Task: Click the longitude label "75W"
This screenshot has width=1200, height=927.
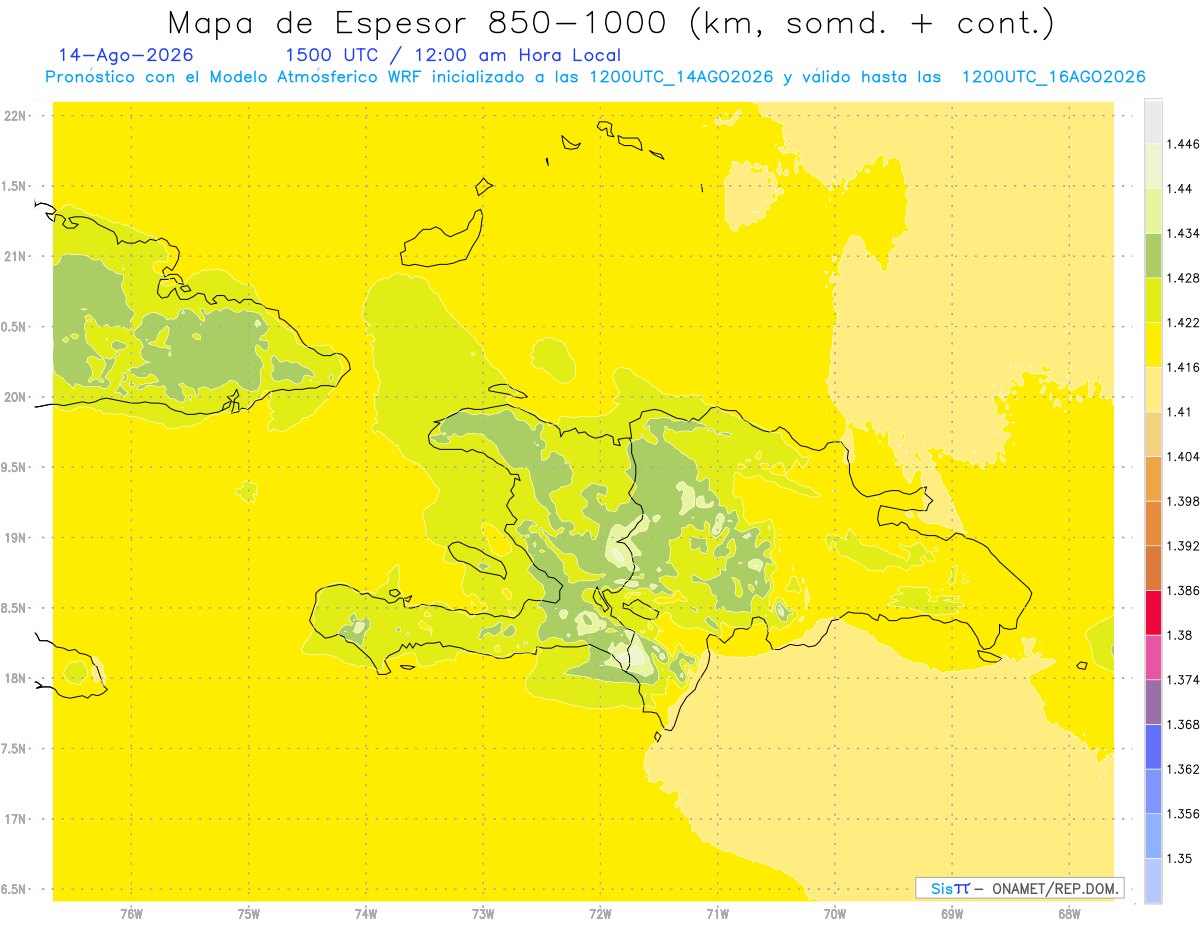Action: point(249,914)
